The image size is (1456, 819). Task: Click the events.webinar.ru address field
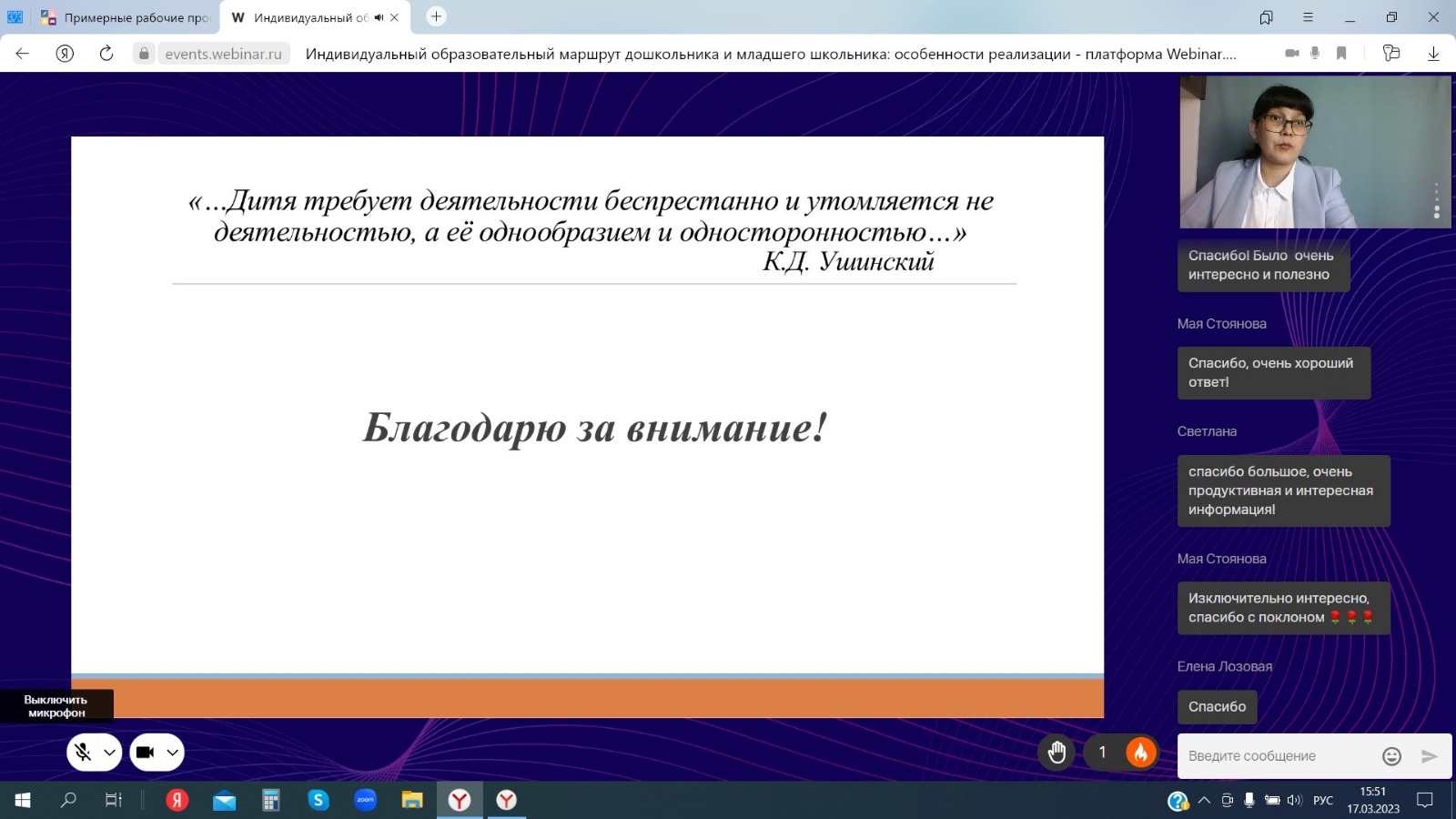coord(223,54)
